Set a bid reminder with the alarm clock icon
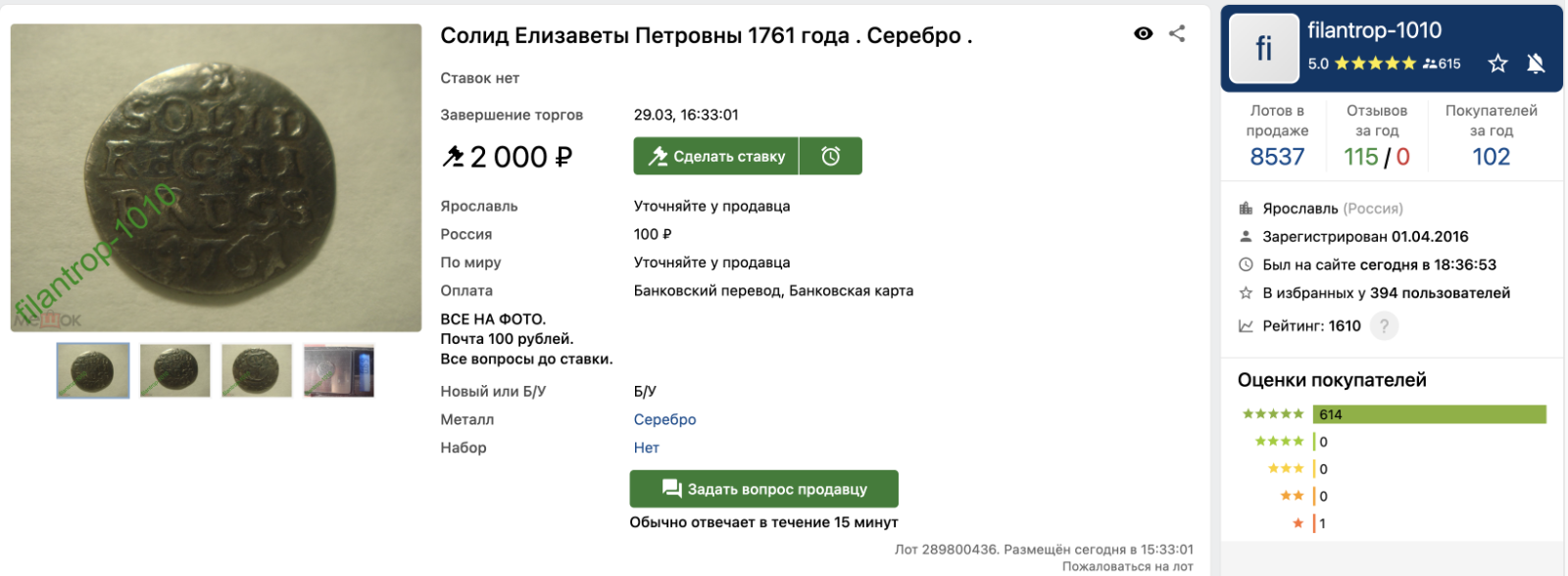Image resolution: width=1568 pixels, height=576 pixels. 831,156
